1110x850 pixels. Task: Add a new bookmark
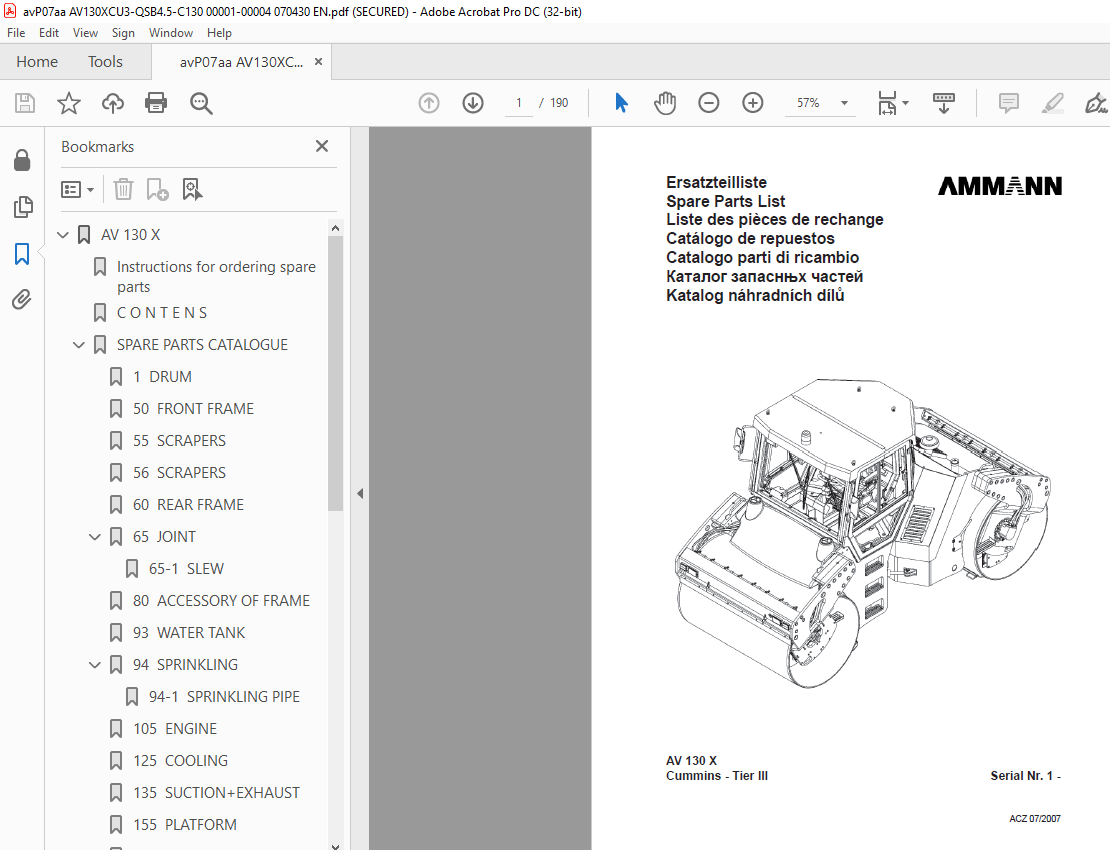pyautogui.click(x=157, y=190)
